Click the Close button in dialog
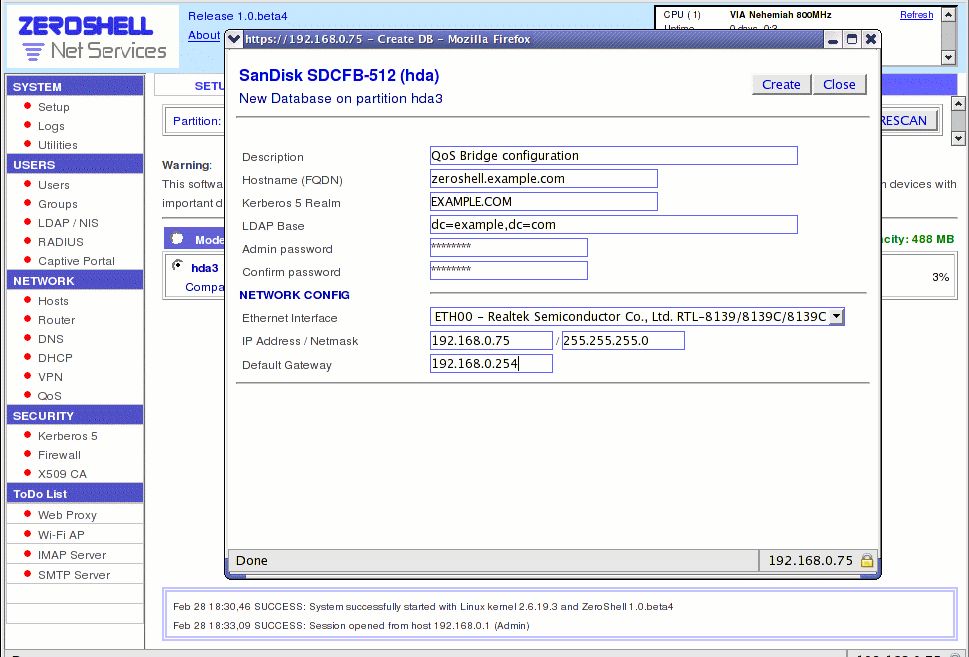The image size is (969, 657). click(x=839, y=85)
